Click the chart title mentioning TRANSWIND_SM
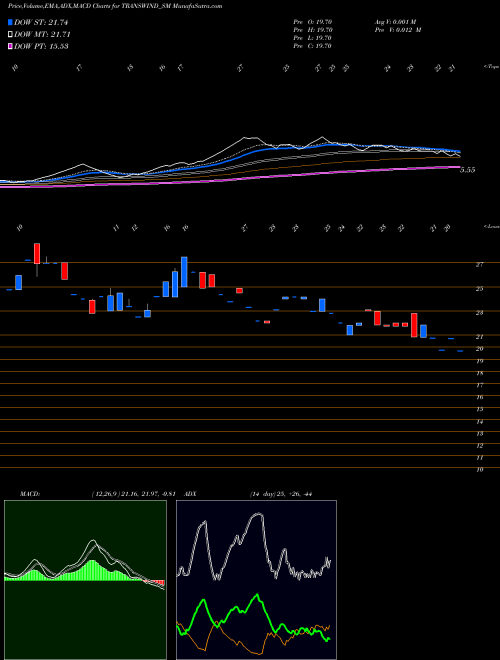 115,6
